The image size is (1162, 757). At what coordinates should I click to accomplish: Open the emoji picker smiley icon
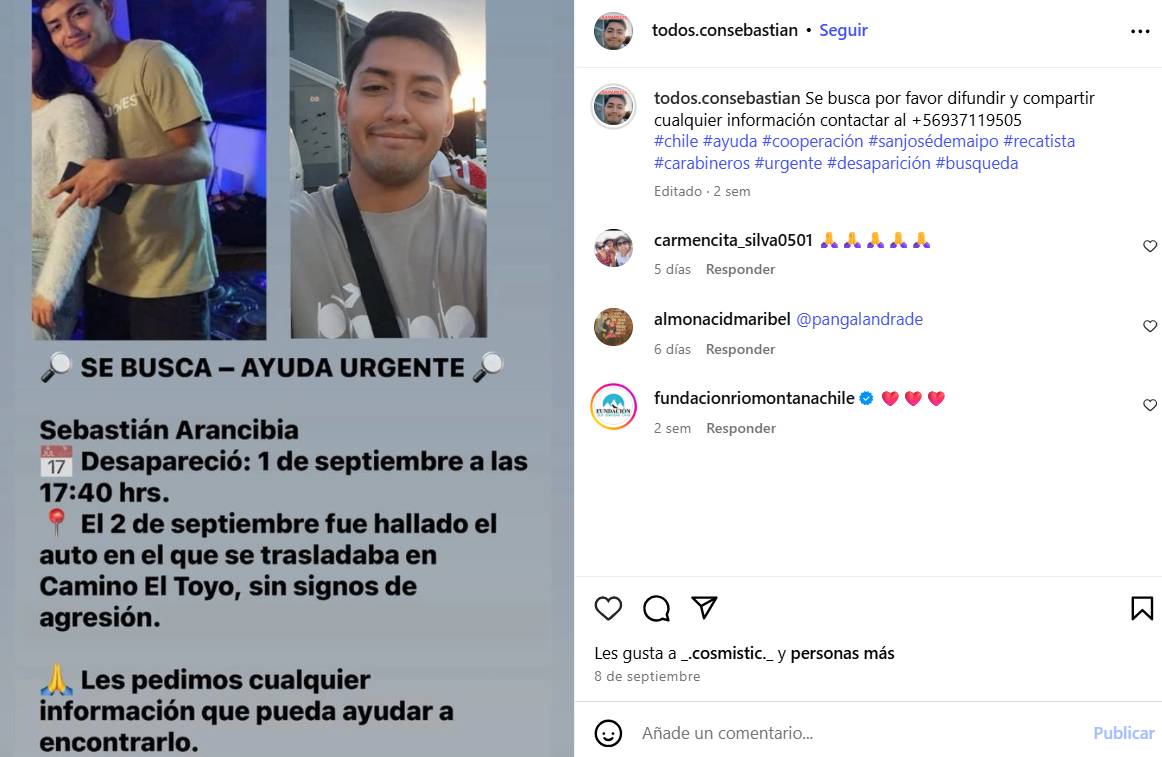tap(608, 733)
